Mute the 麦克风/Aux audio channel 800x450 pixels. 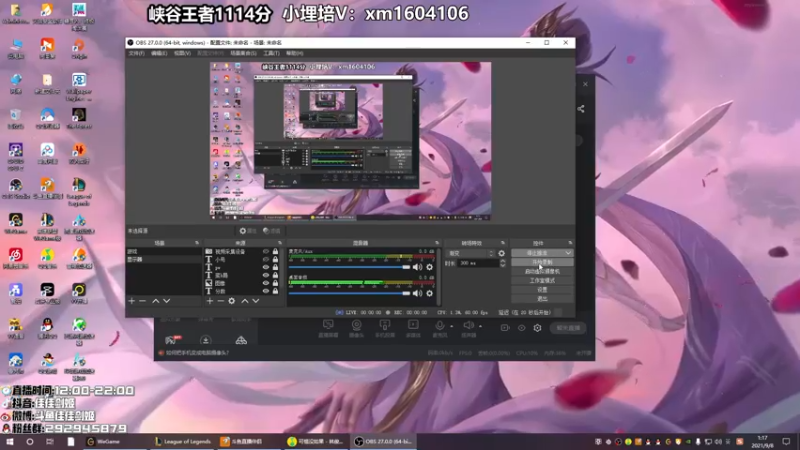(417, 267)
